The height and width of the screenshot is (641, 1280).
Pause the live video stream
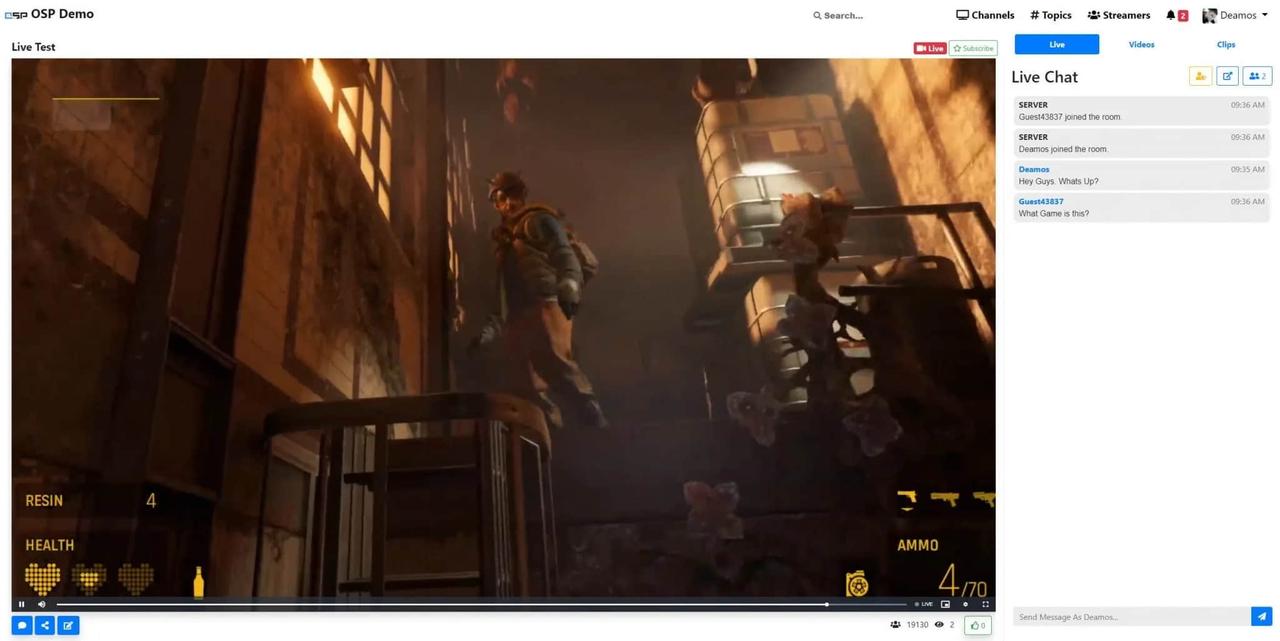(x=21, y=604)
